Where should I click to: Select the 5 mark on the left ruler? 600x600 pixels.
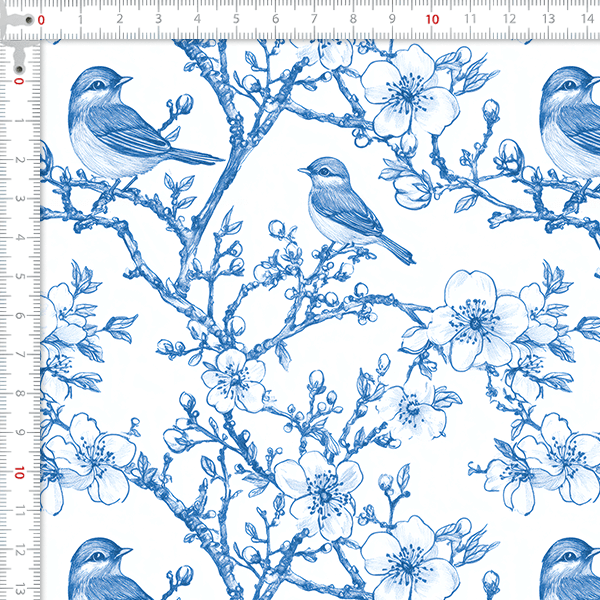tap(18, 277)
